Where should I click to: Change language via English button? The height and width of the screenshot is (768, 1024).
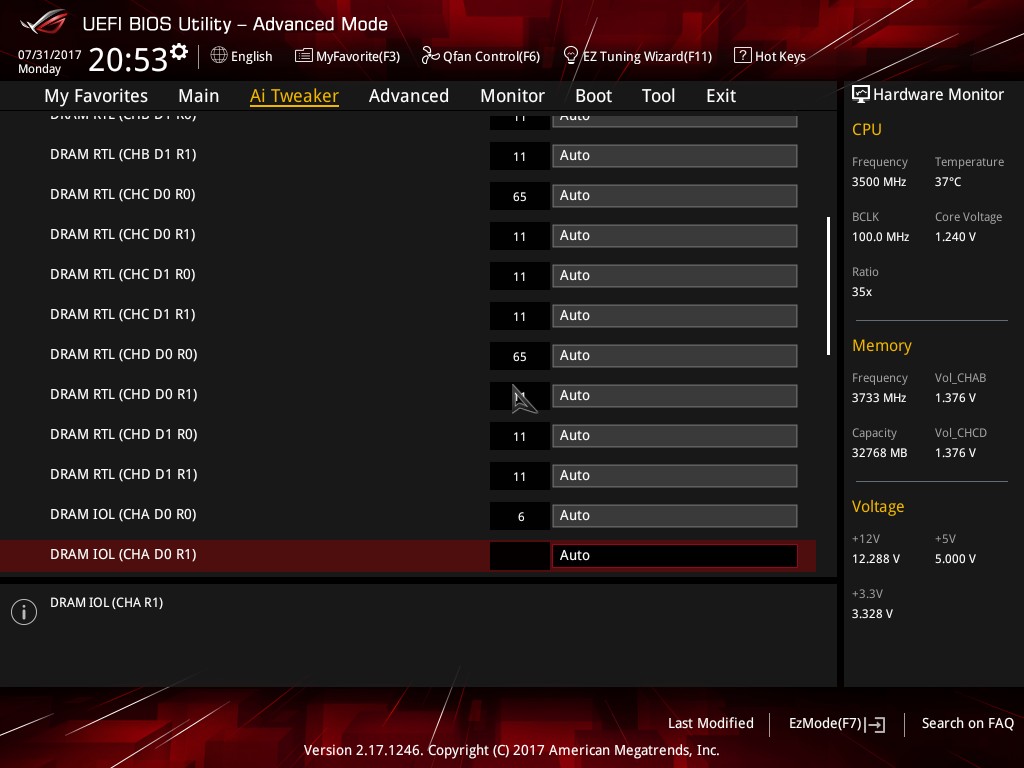coord(242,56)
